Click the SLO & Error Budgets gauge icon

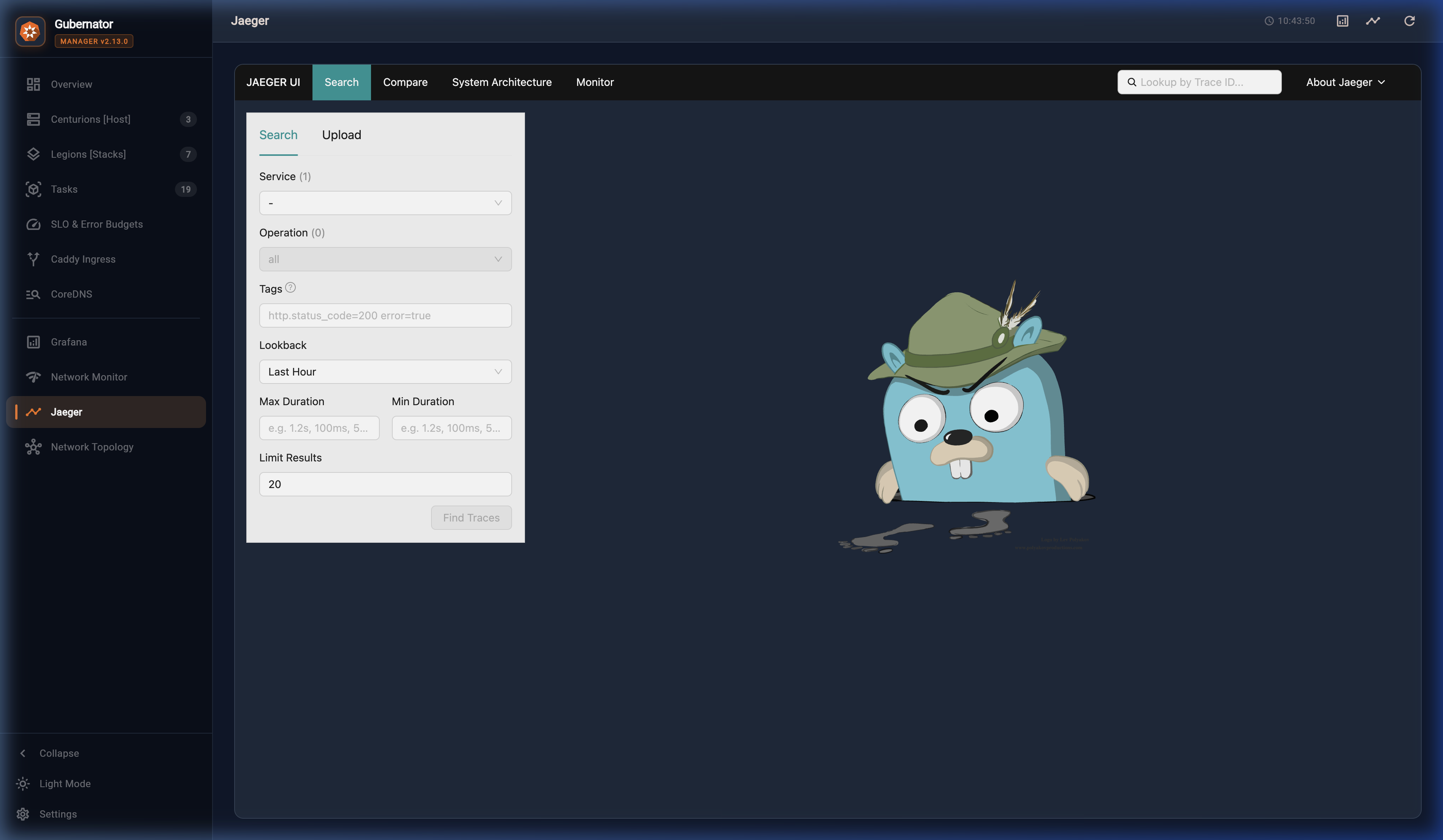33,224
